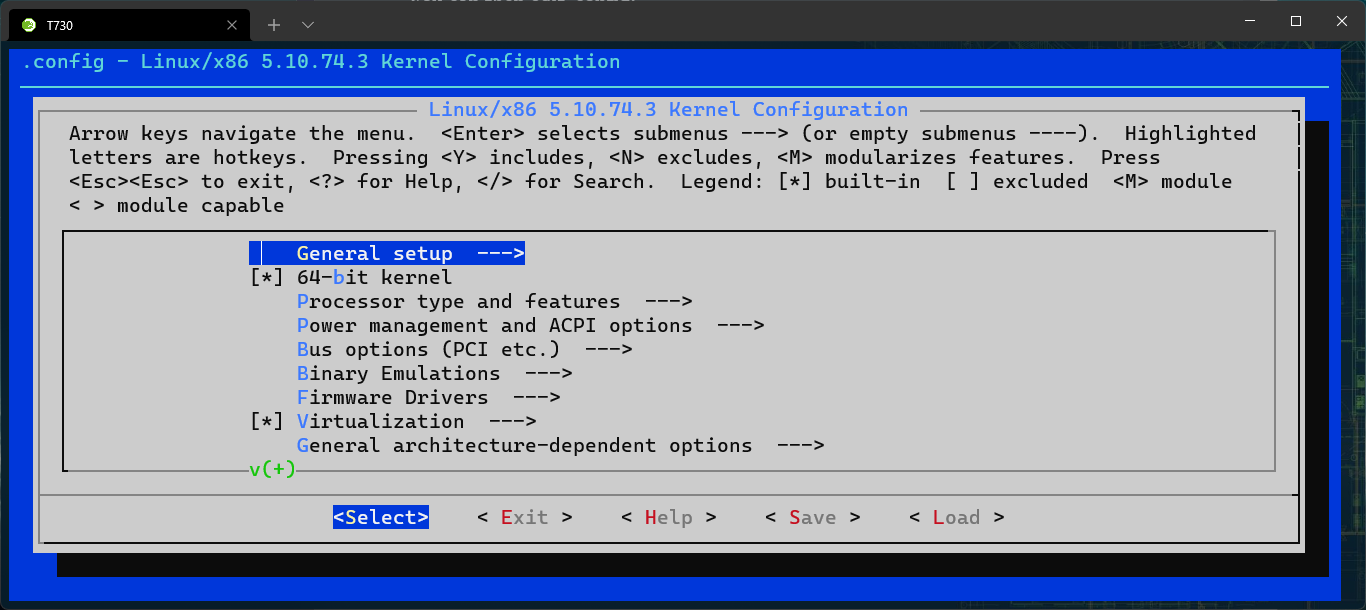Open the terminal profile dropdown arrow
The image size is (1366, 610).
(308, 24)
